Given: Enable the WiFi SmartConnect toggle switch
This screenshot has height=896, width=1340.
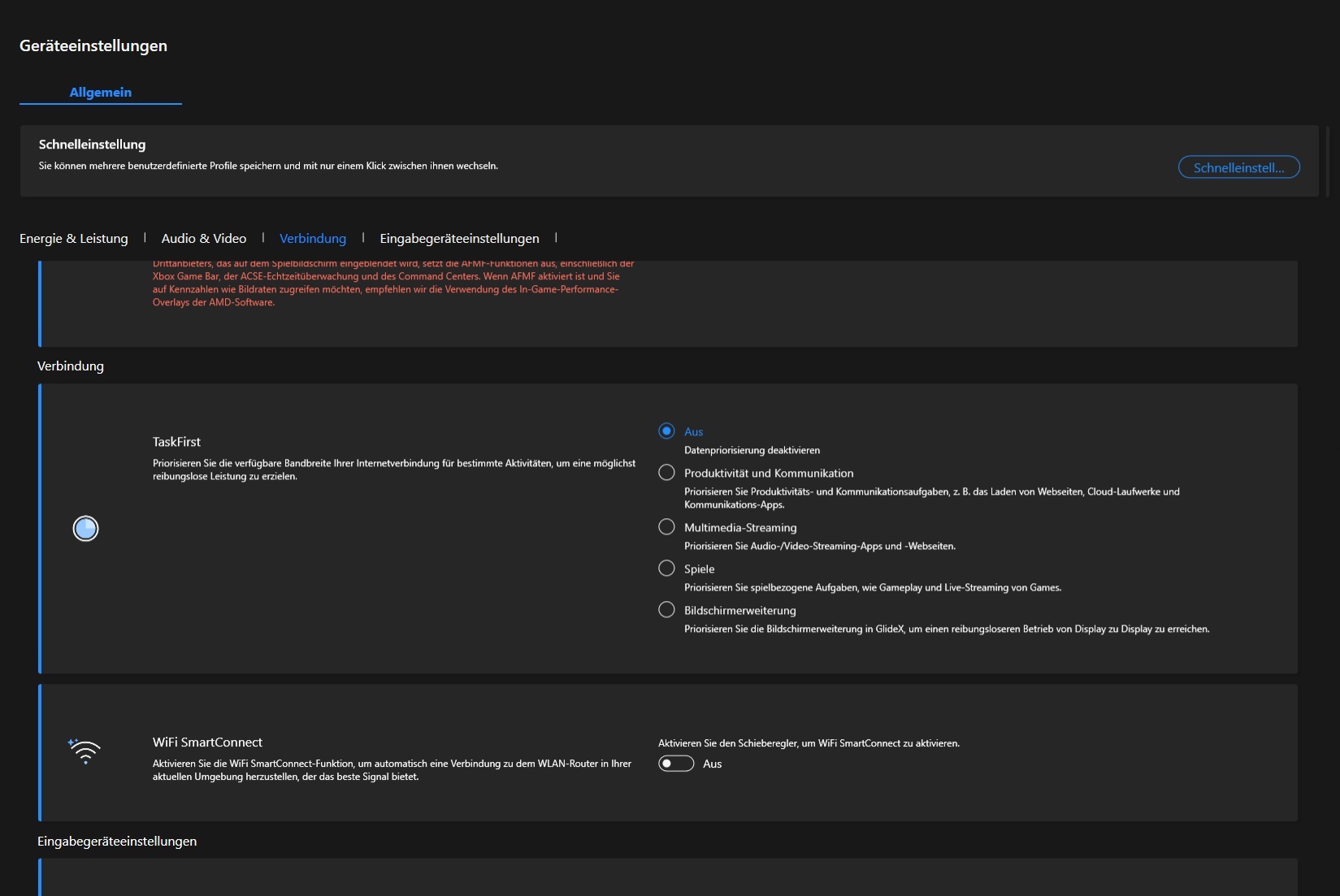Looking at the screenshot, I should pyautogui.click(x=676, y=764).
